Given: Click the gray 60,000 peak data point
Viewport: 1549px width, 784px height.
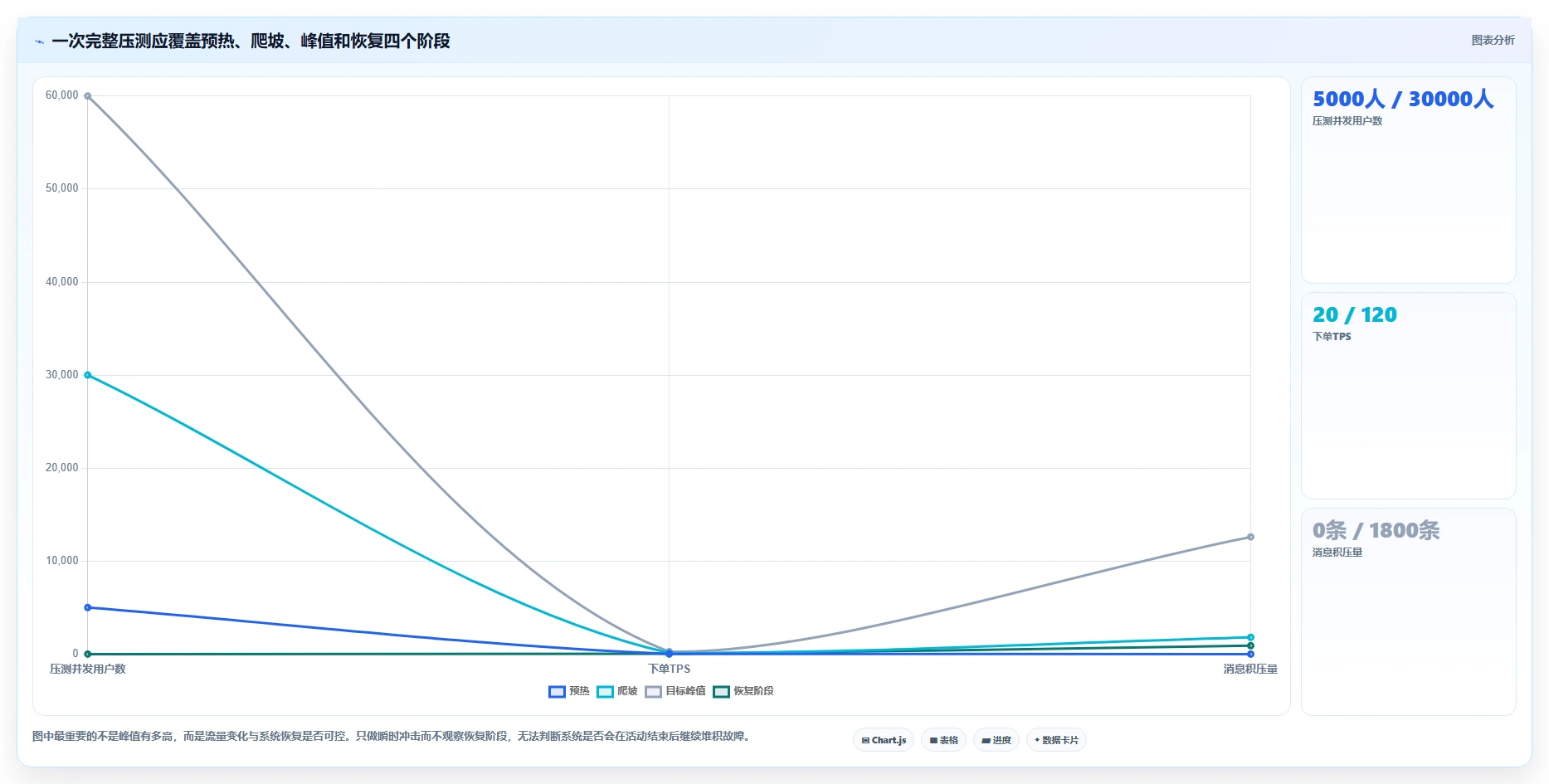Looking at the screenshot, I should coord(88,96).
